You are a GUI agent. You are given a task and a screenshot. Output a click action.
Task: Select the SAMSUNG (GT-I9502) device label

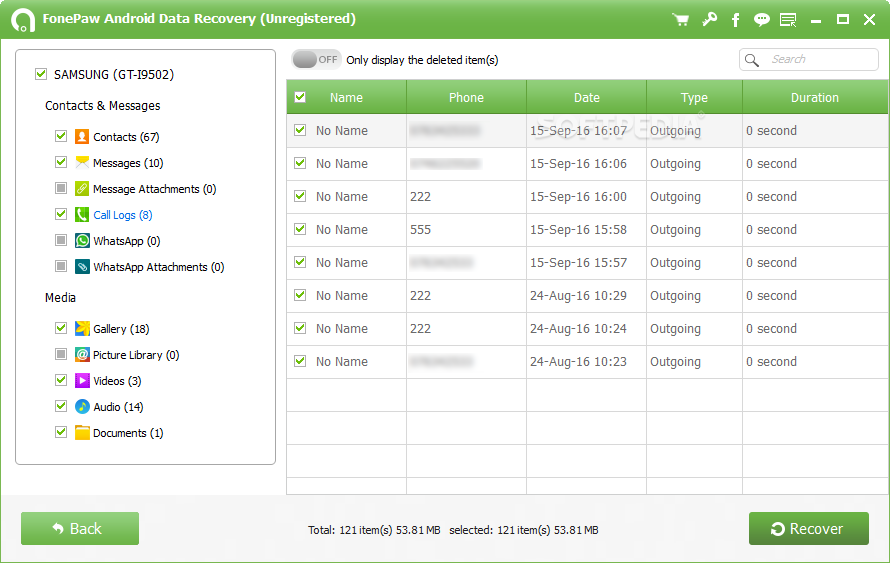pos(114,74)
